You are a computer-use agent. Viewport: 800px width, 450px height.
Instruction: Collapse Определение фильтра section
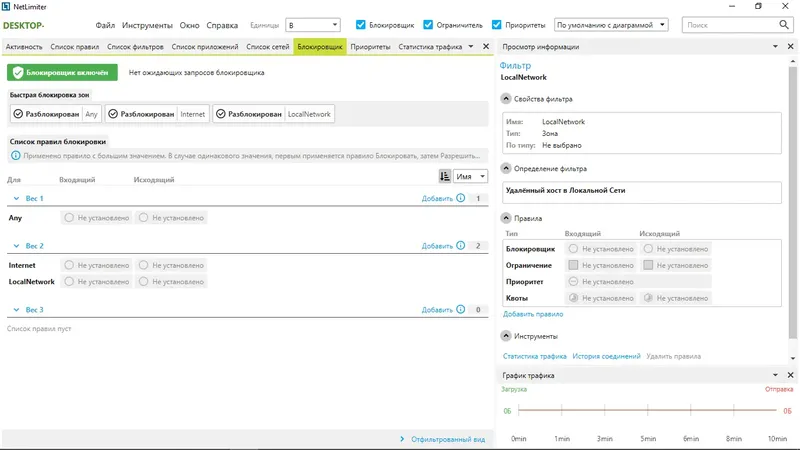click(506, 168)
